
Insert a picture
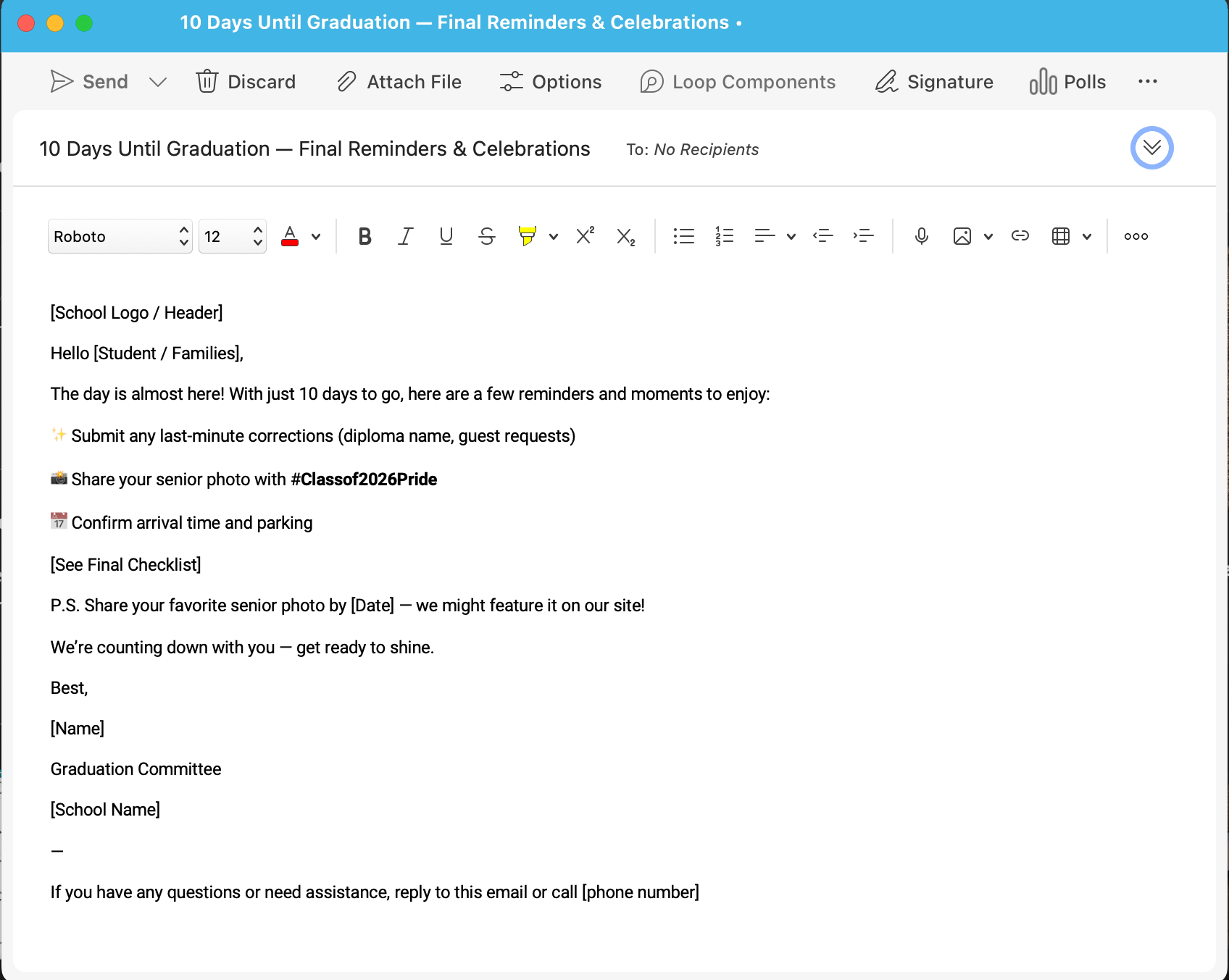coord(962,236)
